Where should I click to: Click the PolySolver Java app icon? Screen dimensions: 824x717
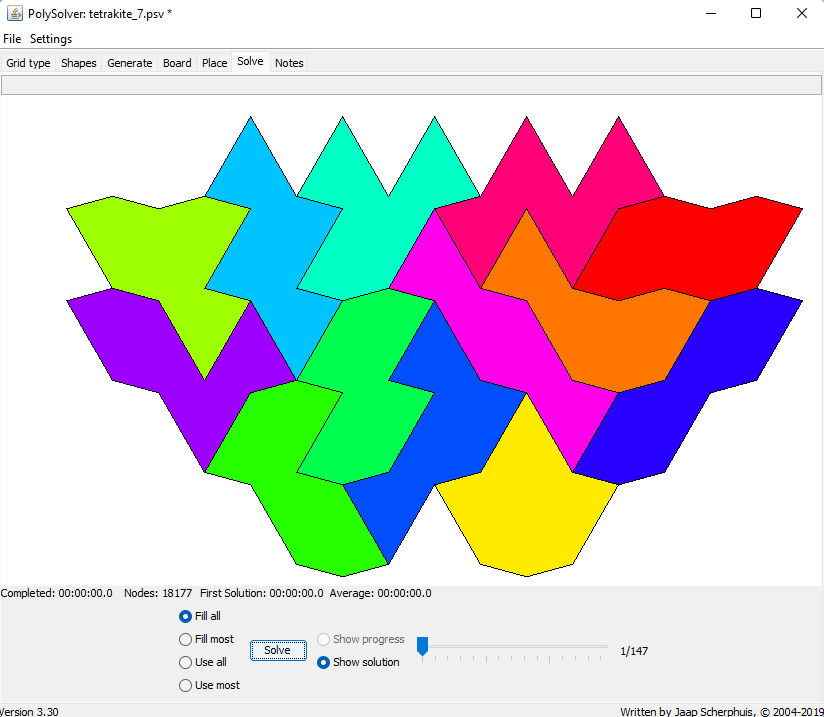(x=14, y=13)
